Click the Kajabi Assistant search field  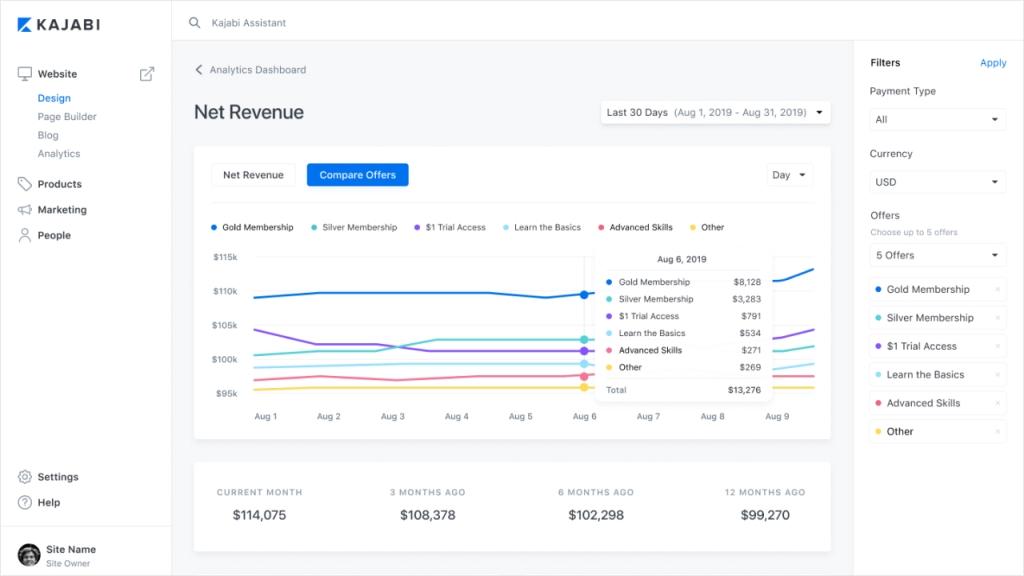[400, 22]
